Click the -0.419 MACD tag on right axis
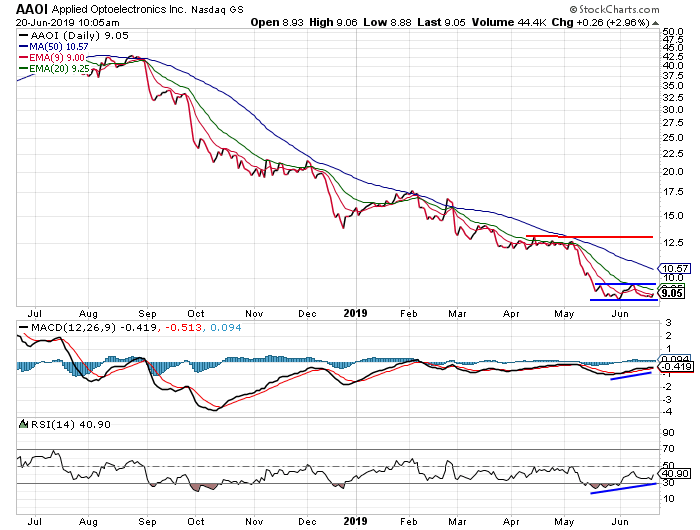The width and height of the screenshot is (700, 530). (676, 367)
